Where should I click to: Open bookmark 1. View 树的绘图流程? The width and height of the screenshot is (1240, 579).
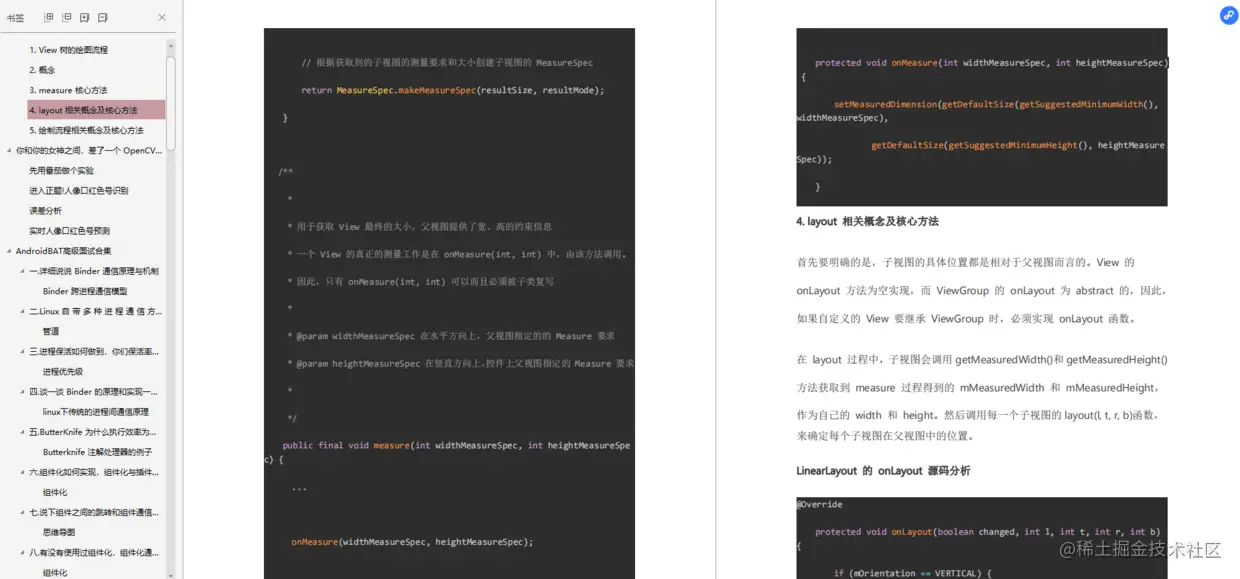[68, 50]
